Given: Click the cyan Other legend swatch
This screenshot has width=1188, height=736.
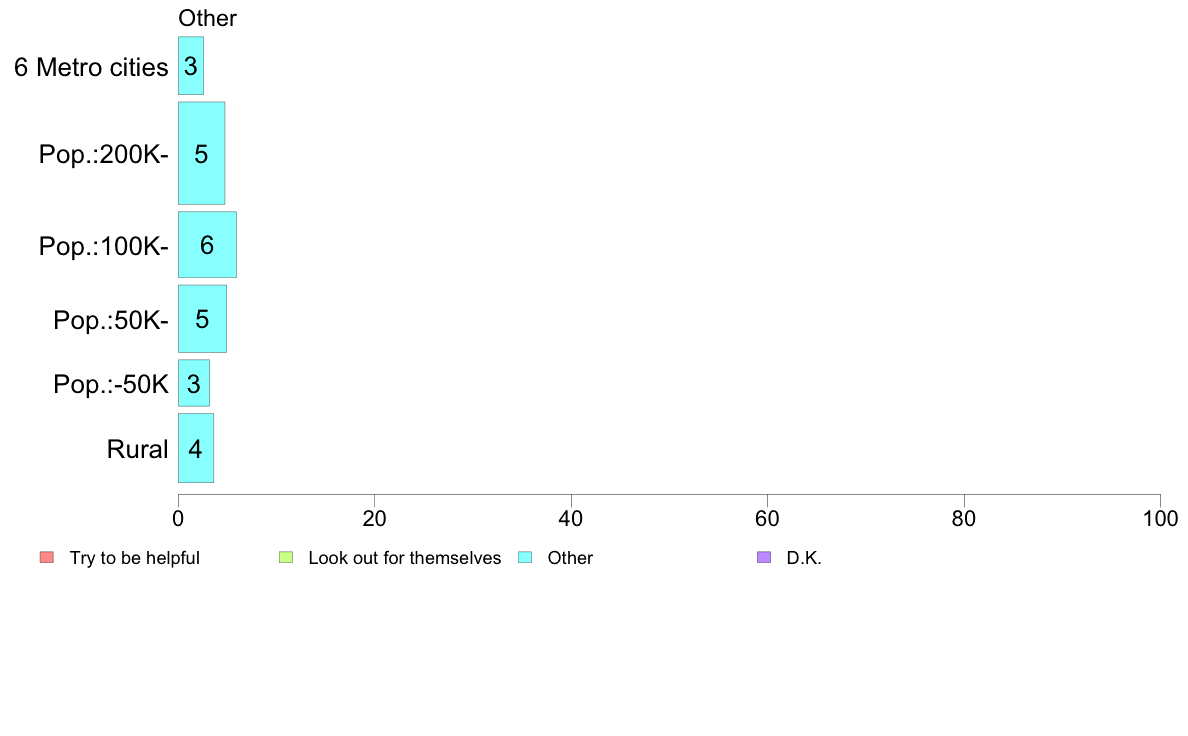Looking at the screenshot, I should pos(525,557).
